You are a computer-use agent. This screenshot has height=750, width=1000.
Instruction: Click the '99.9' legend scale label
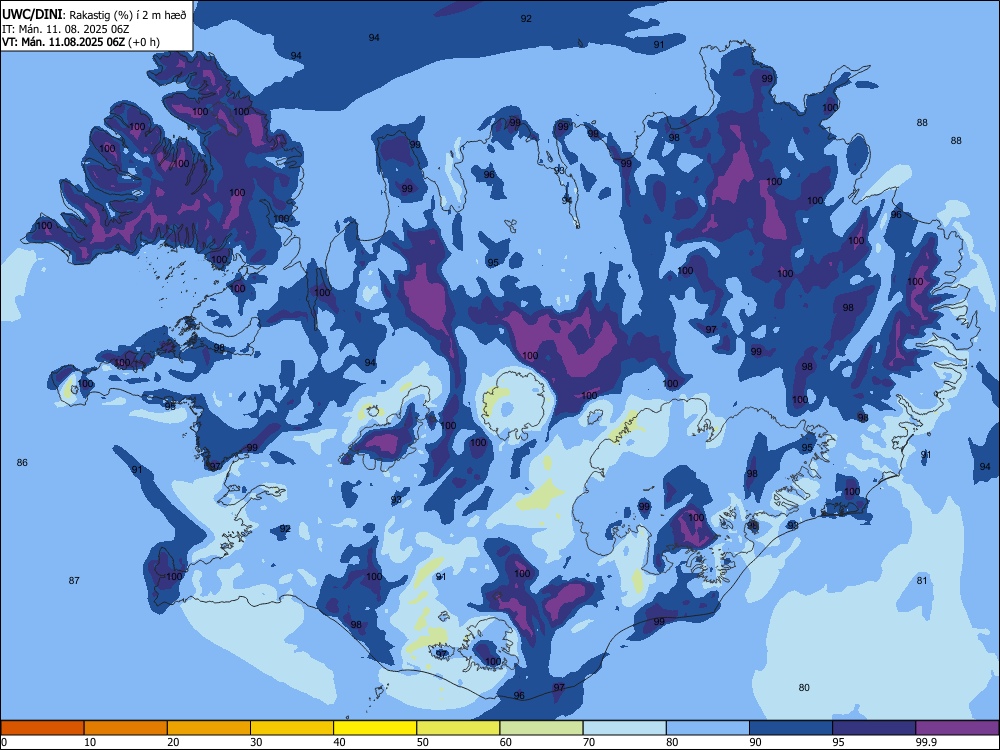coord(926,742)
